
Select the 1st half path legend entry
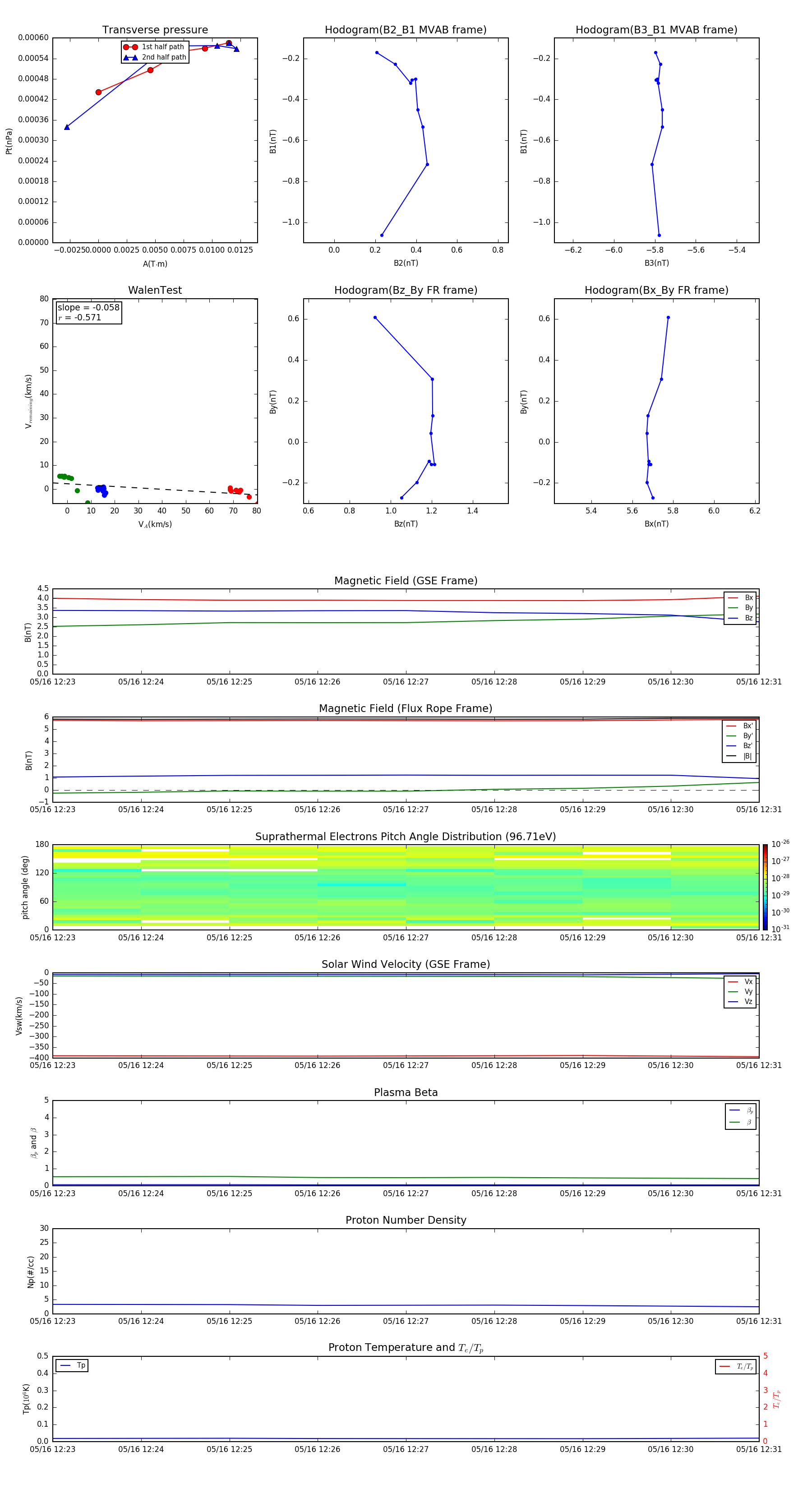click(x=154, y=47)
